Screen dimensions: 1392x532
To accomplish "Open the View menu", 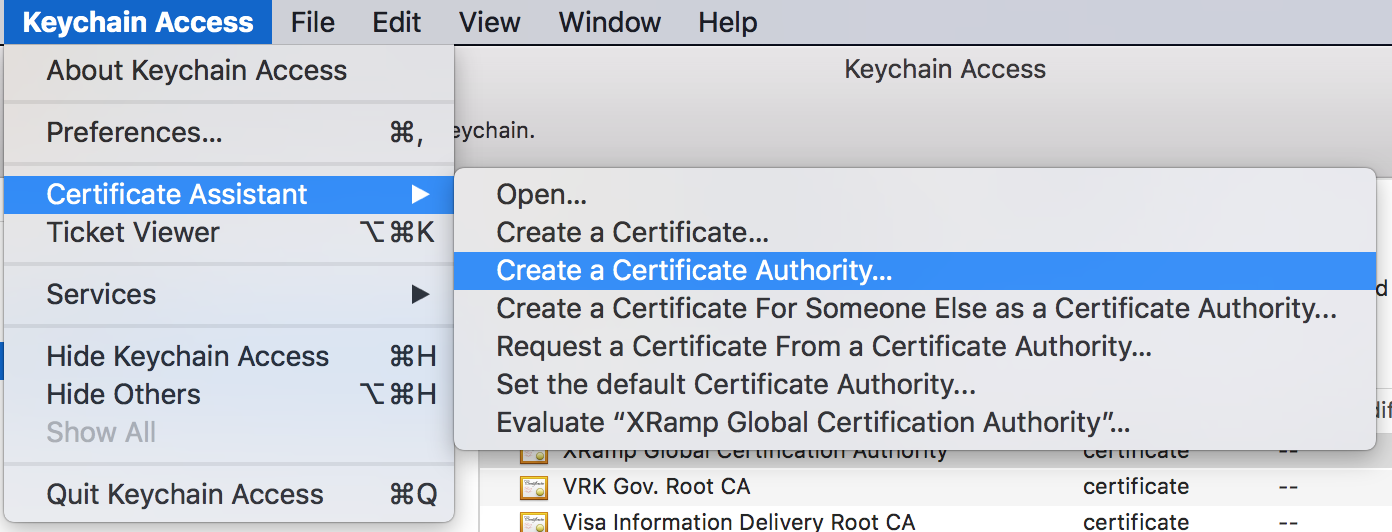I will click(490, 22).
